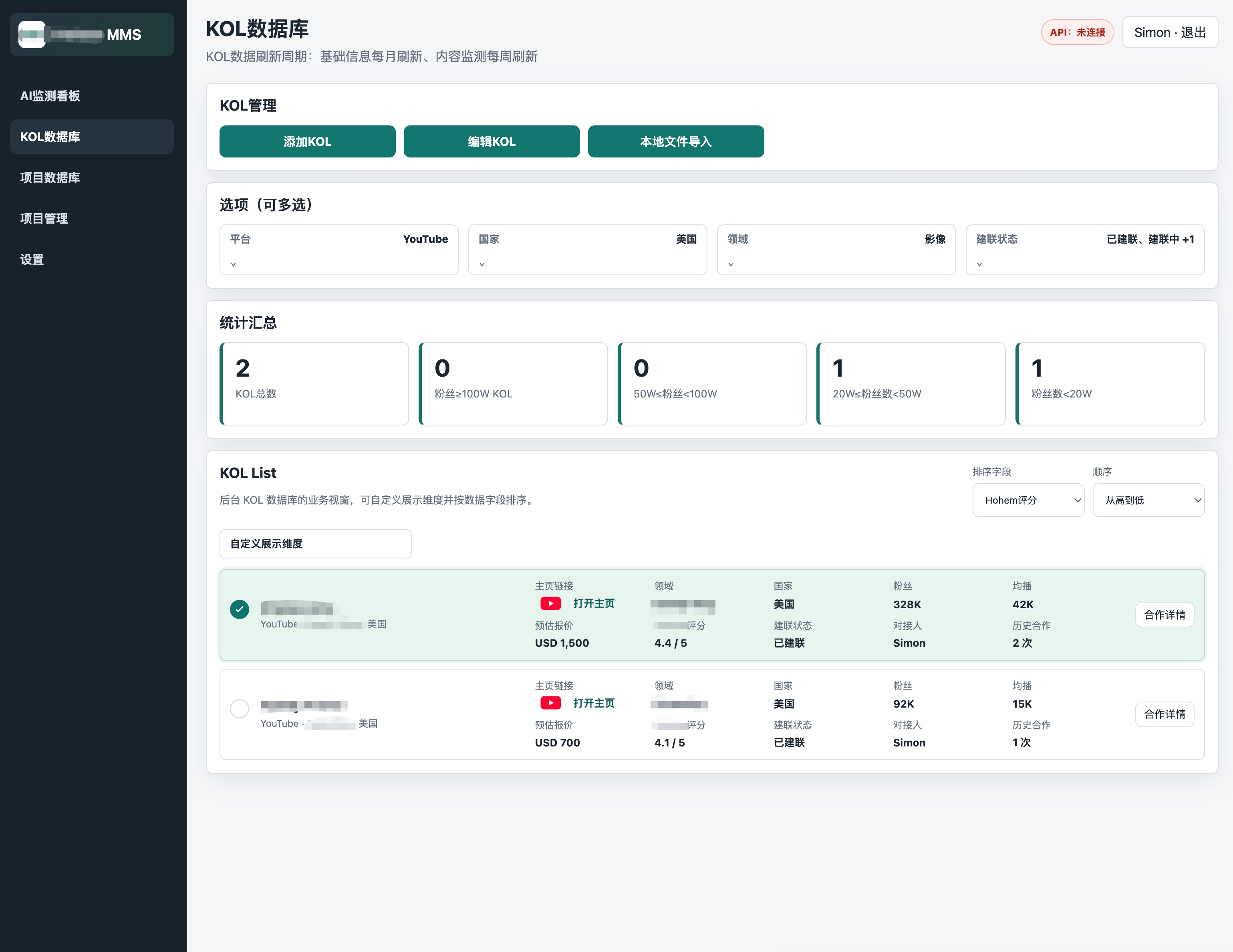Viewport: 1233px width, 952px height.
Task: Open the 排序字段 Hohem评分 dropdown
Action: click(x=1029, y=500)
